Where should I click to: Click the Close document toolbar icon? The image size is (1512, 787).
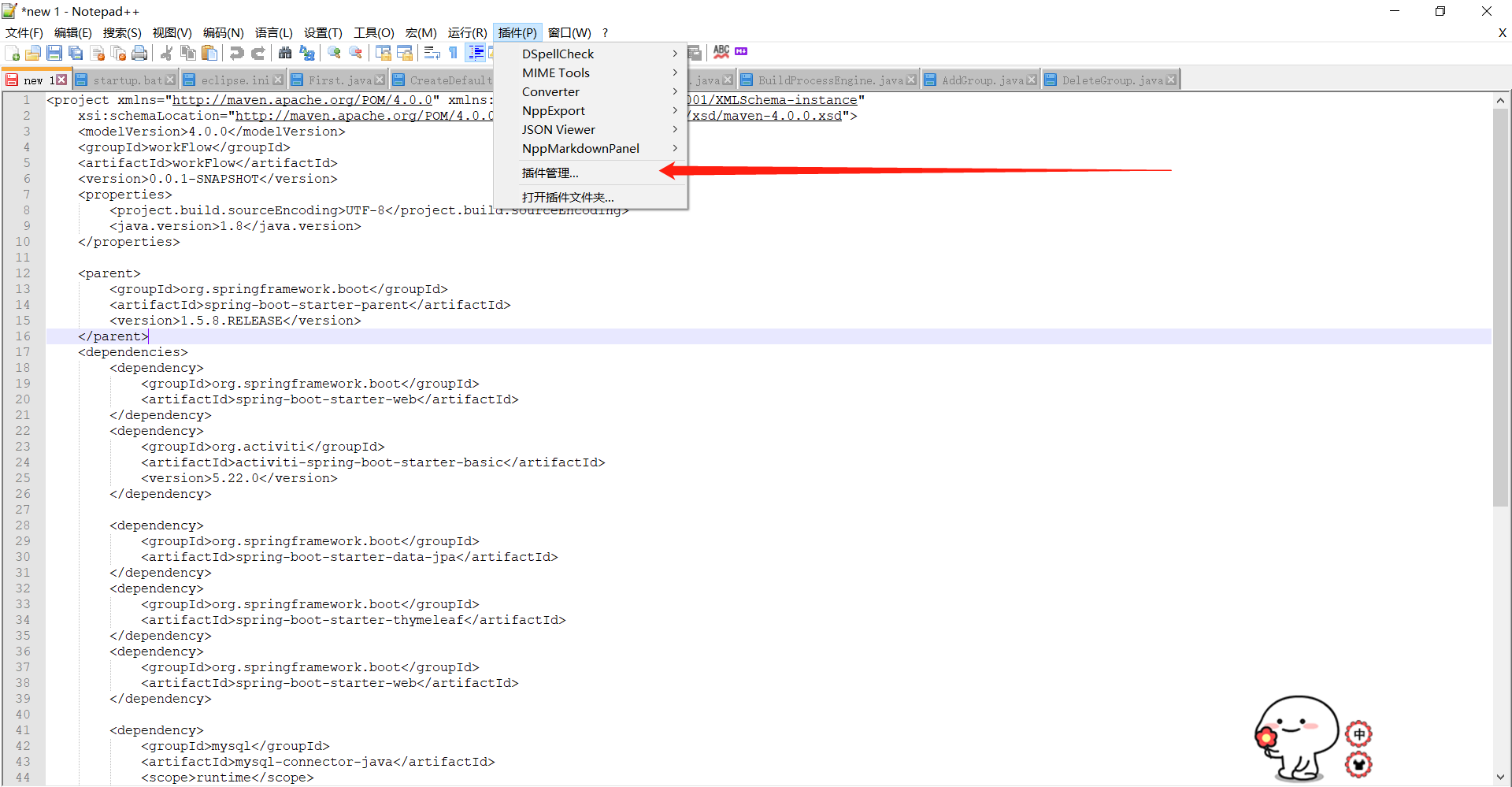(98, 53)
